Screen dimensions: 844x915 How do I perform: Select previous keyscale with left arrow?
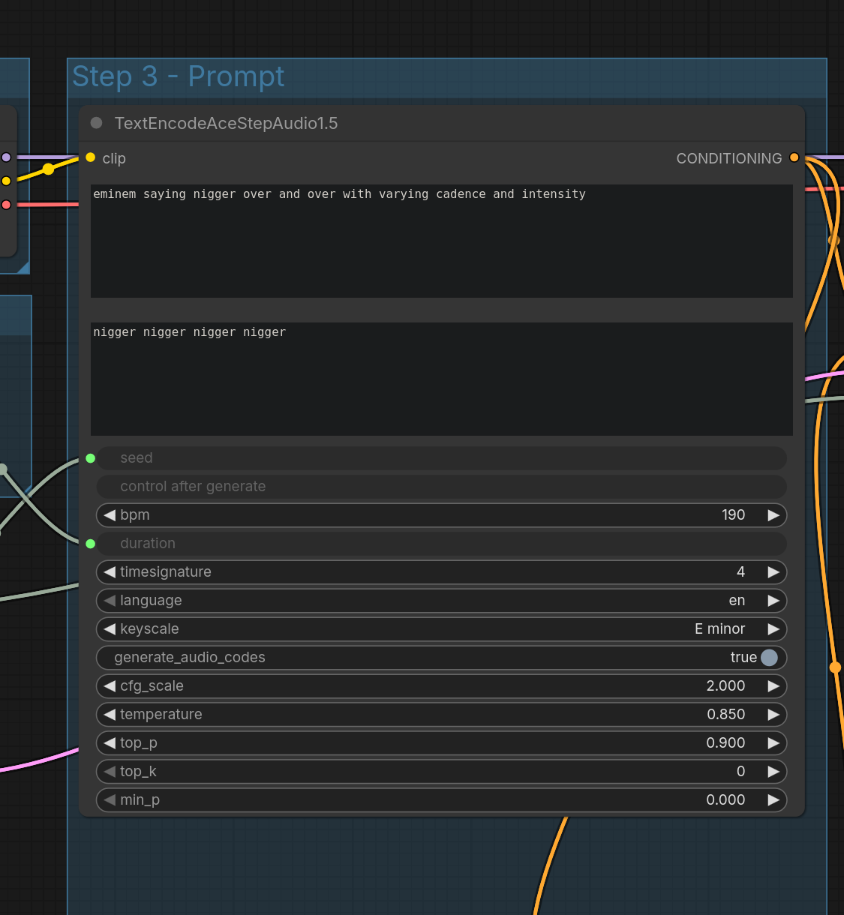coord(109,629)
